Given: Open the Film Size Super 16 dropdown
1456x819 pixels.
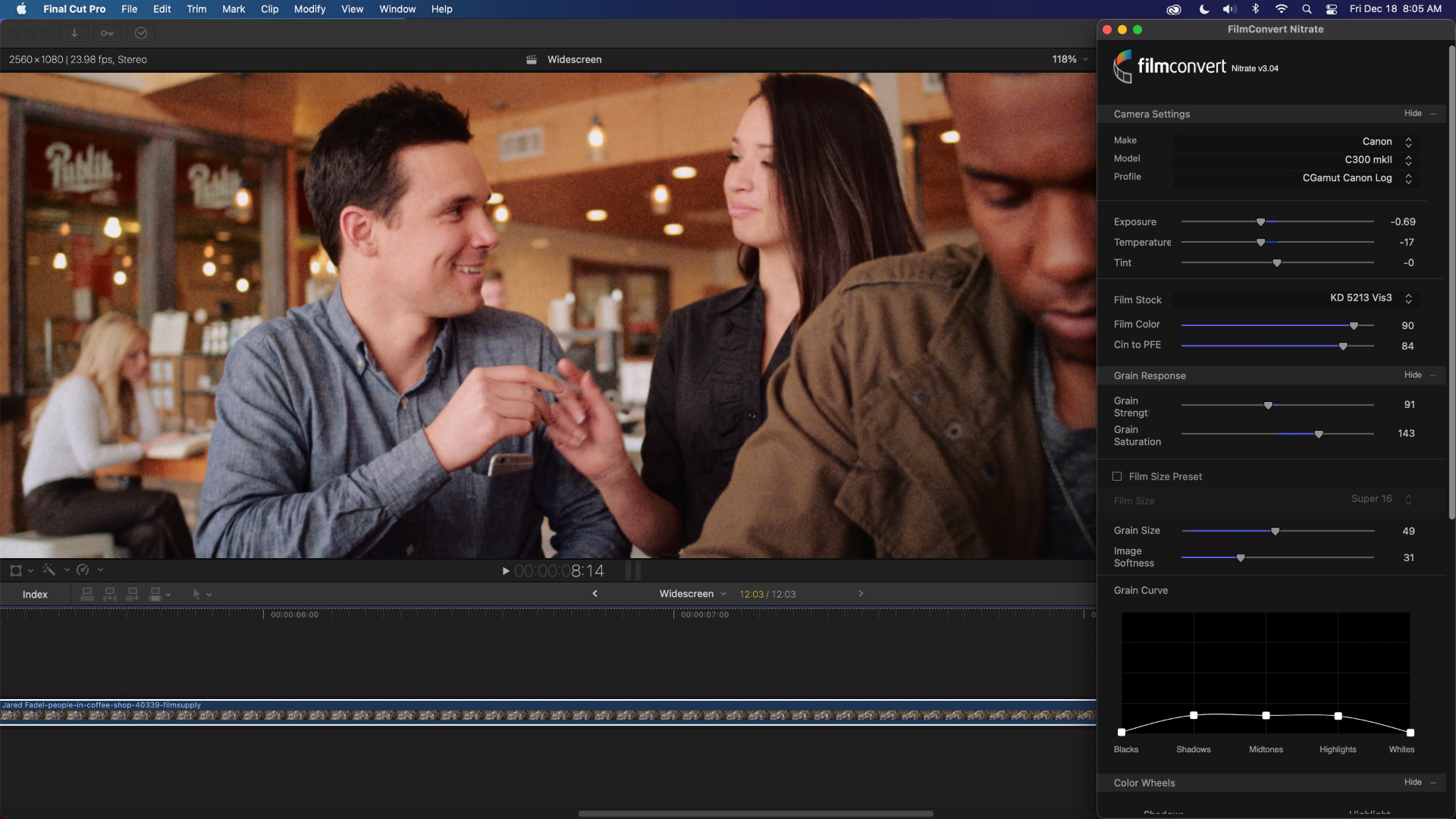Looking at the screenshot, I should click(1295, 499).
